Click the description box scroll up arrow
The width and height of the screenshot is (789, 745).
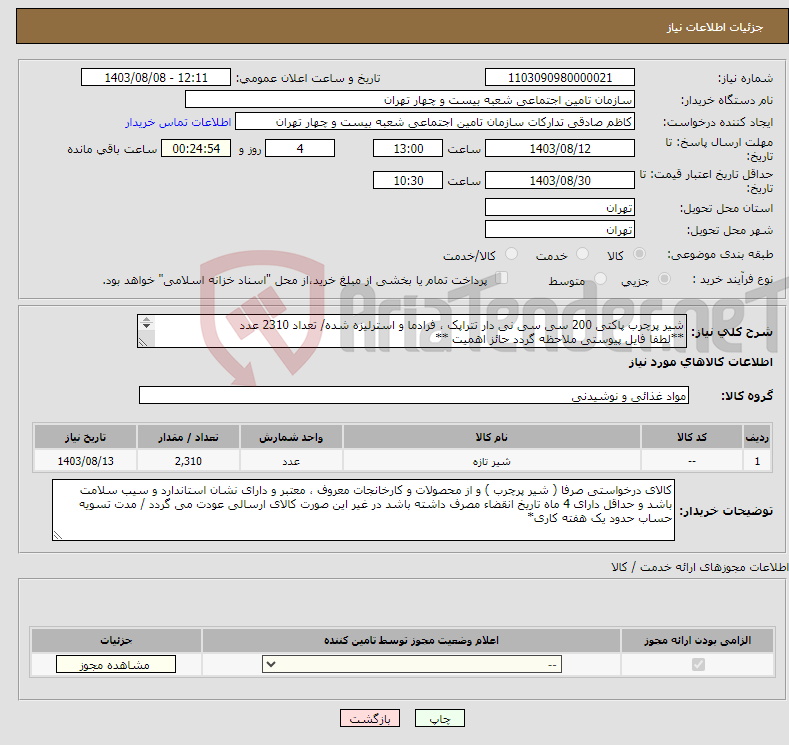(146, 319)
